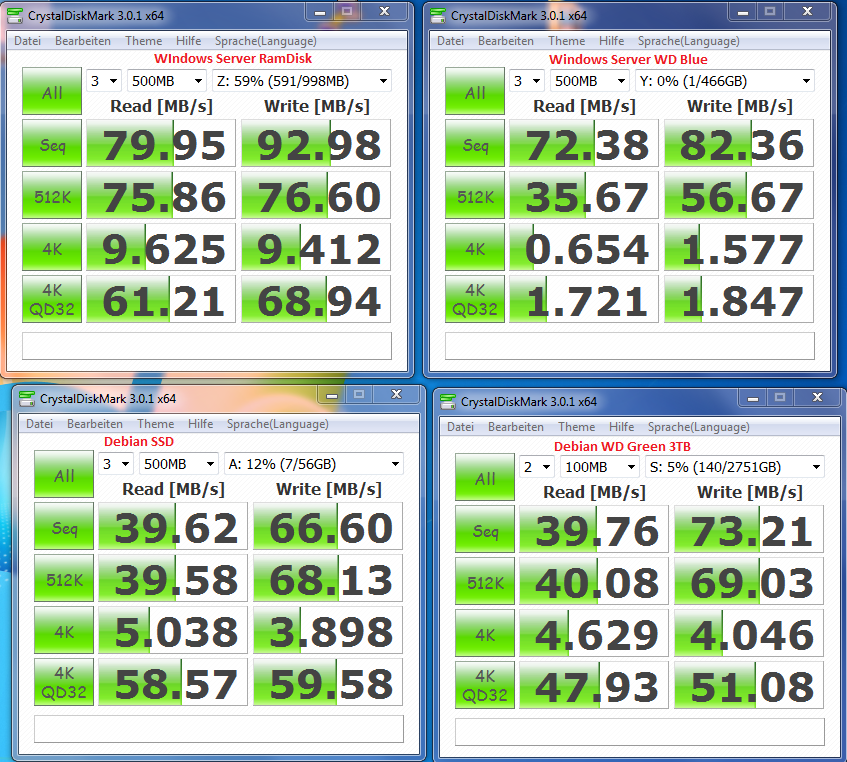Open Datei menu in the WD Green 3TB window
The width and height of the screenshot is (847, 762).
(x=461, y=427)
